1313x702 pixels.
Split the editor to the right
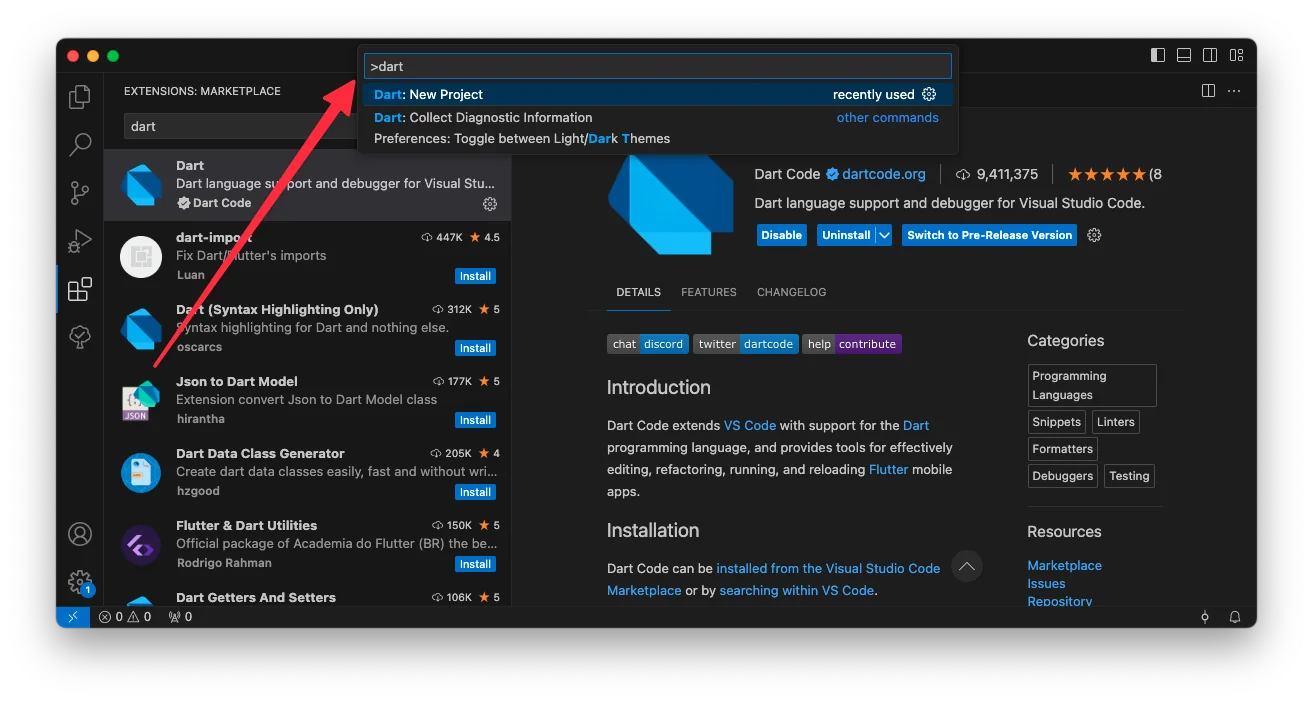tap(1208, 91)
